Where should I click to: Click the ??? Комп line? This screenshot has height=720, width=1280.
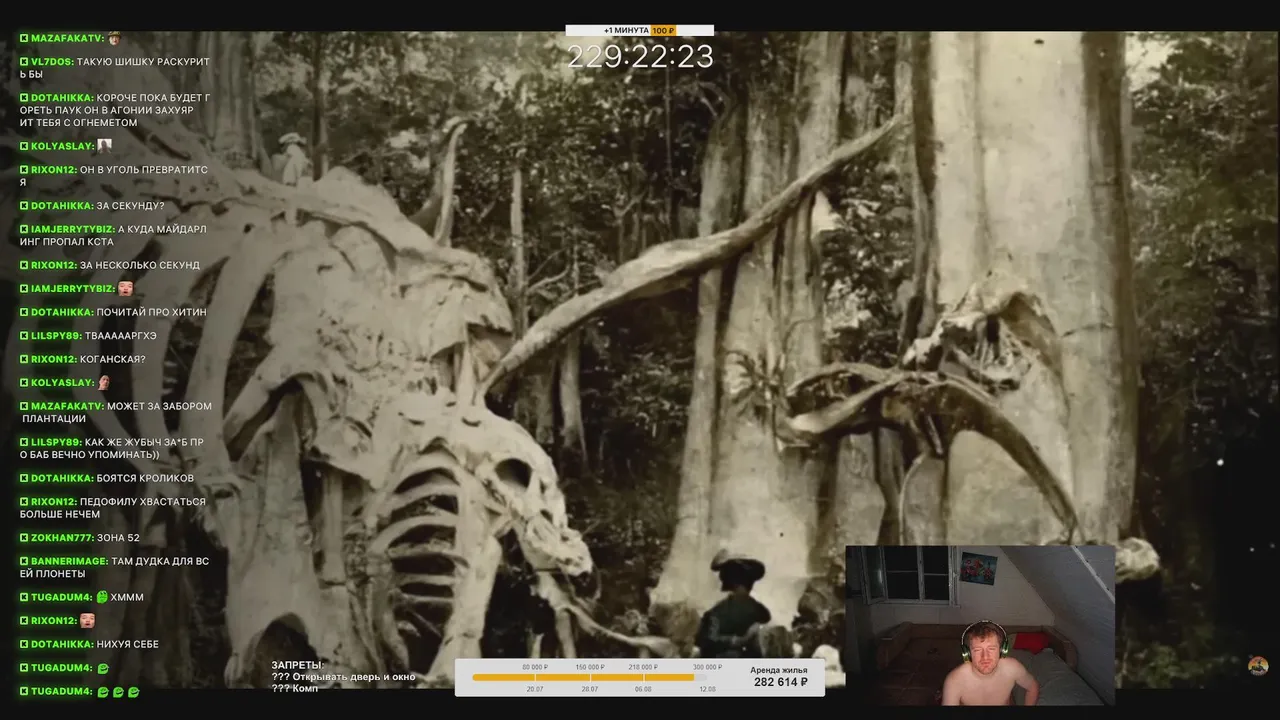(x=294, y=689)
